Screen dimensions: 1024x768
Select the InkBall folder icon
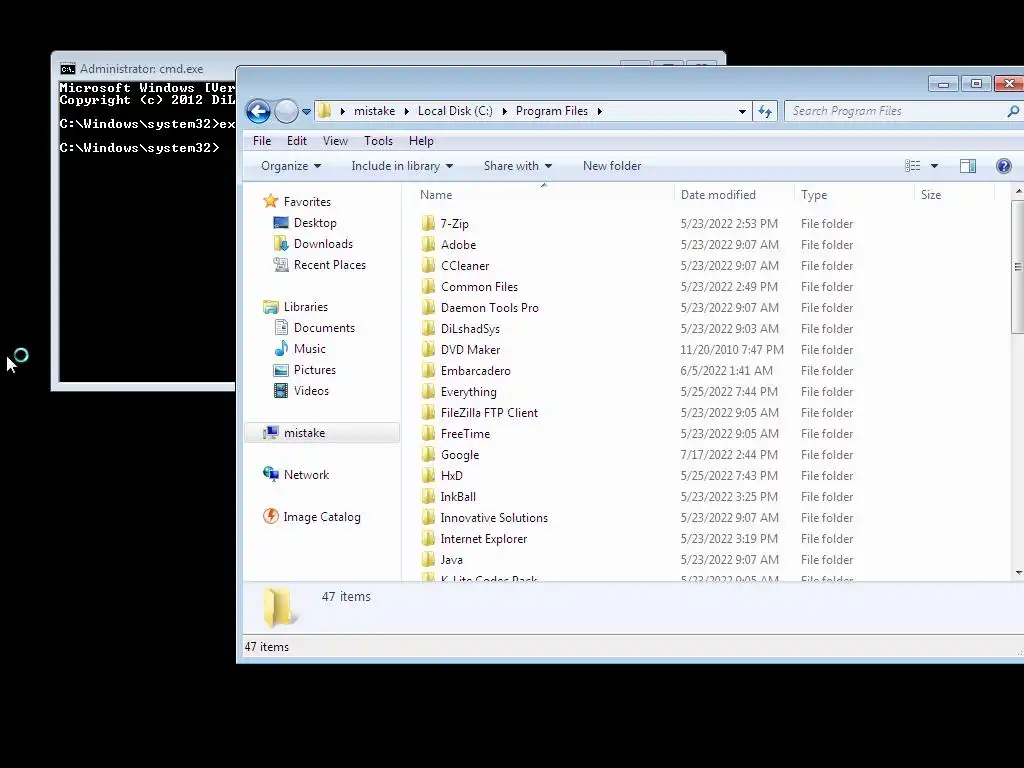point(428,496)
